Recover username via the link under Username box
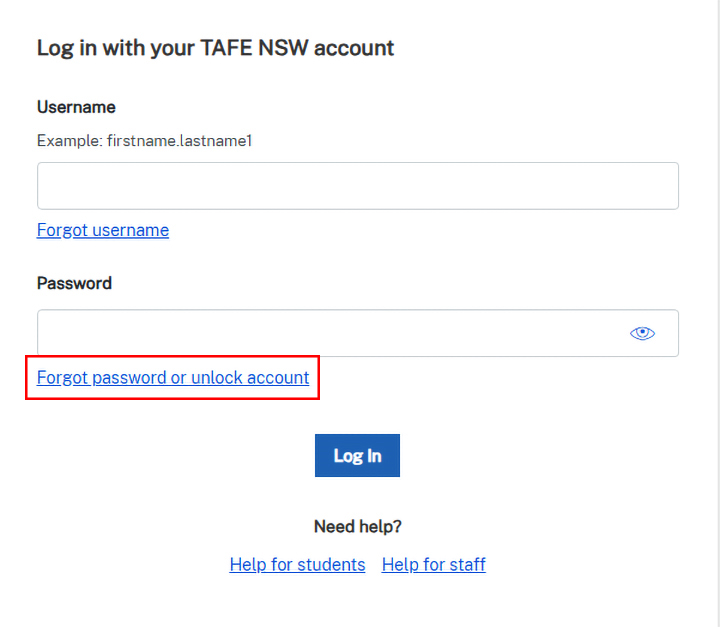 [103, 230]
